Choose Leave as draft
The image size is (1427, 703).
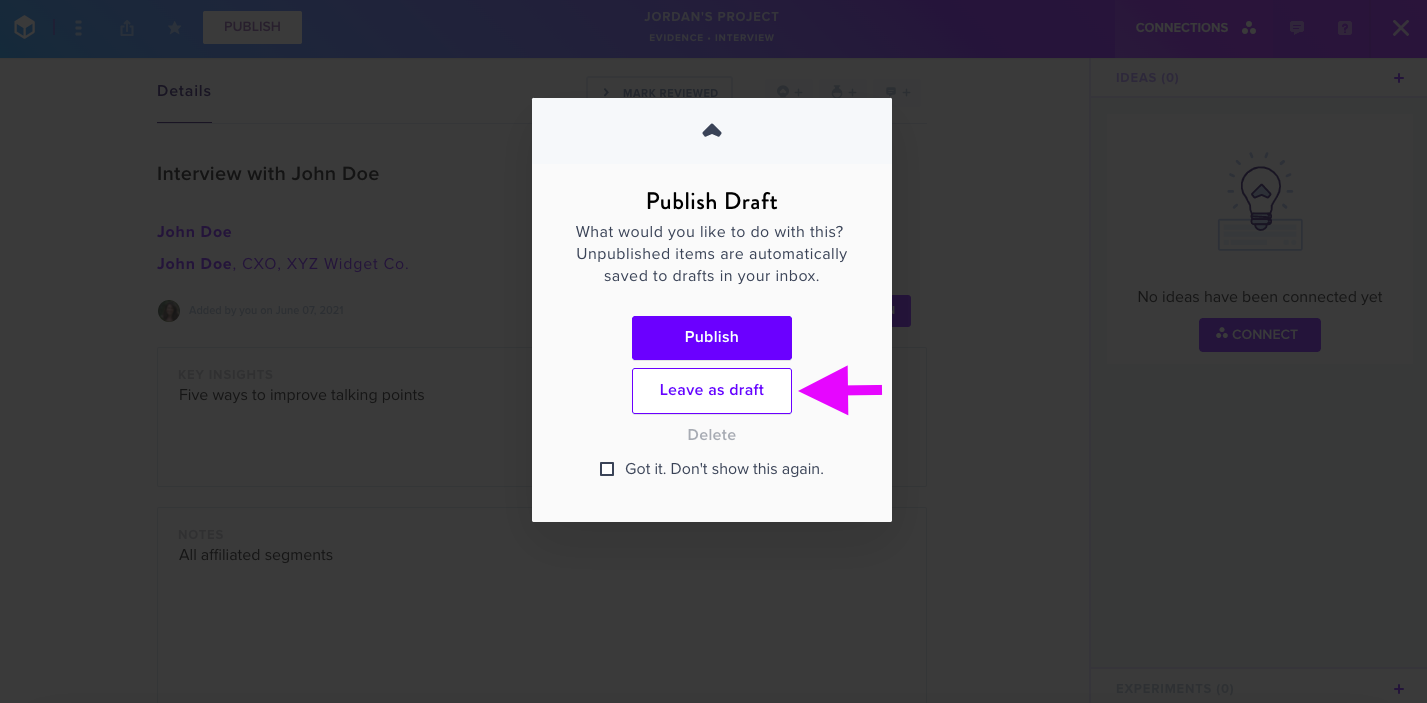tap(712, 391)
